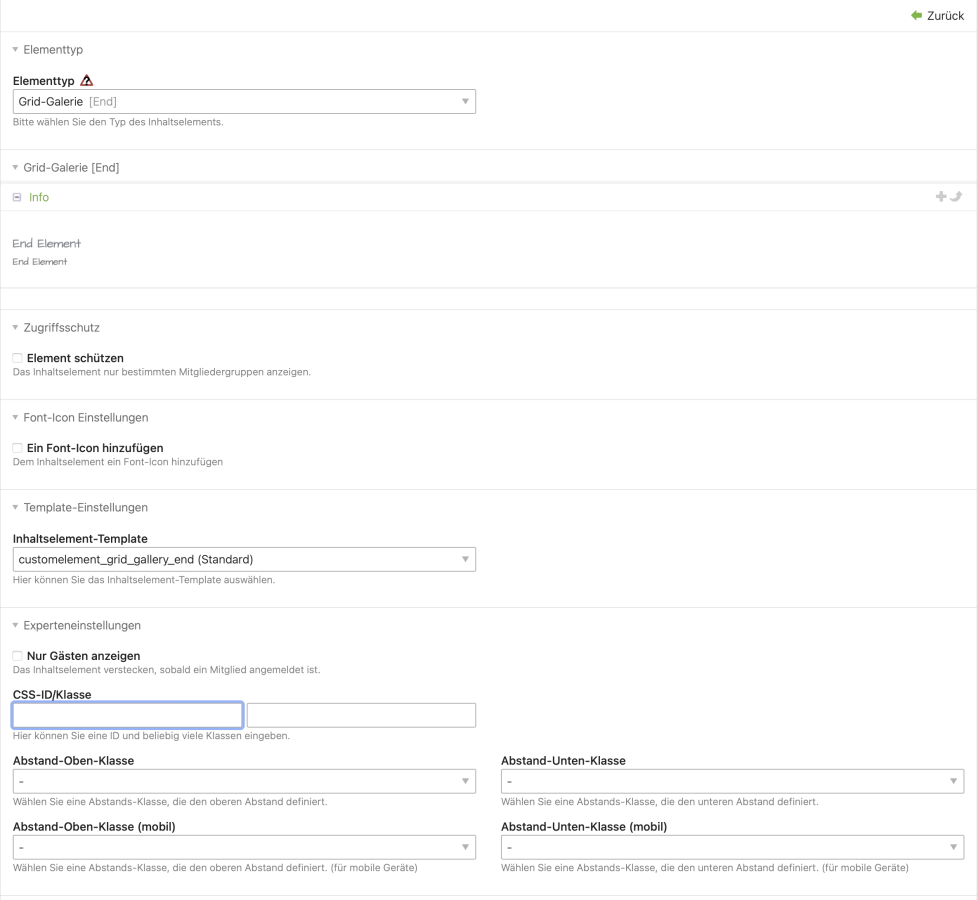This screenshot has height=900, width=978.
Task: Tick the Nur Gästen anzeigen checkbox
Action: coord(17,656)
